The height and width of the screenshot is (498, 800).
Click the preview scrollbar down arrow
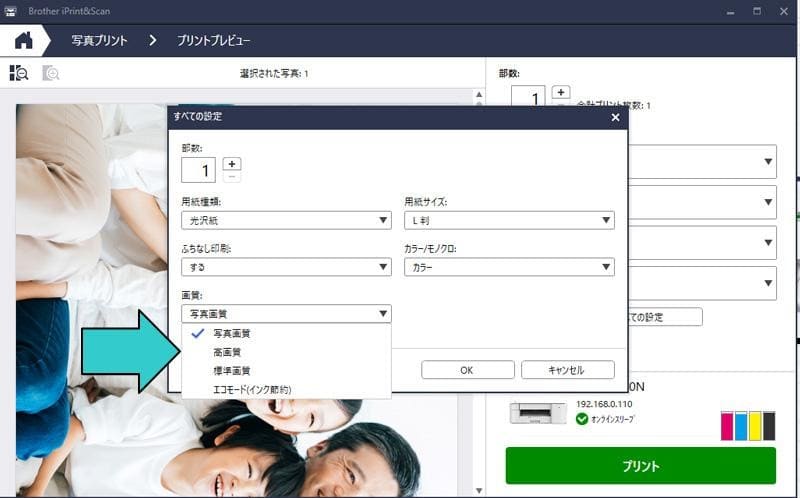point(479,491)
